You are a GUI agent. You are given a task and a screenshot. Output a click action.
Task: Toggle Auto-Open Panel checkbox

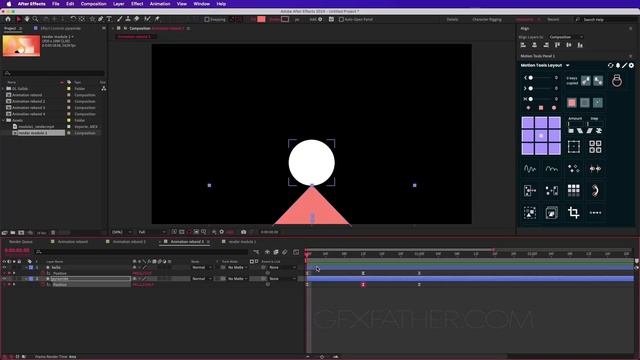[x=341, y=19]
